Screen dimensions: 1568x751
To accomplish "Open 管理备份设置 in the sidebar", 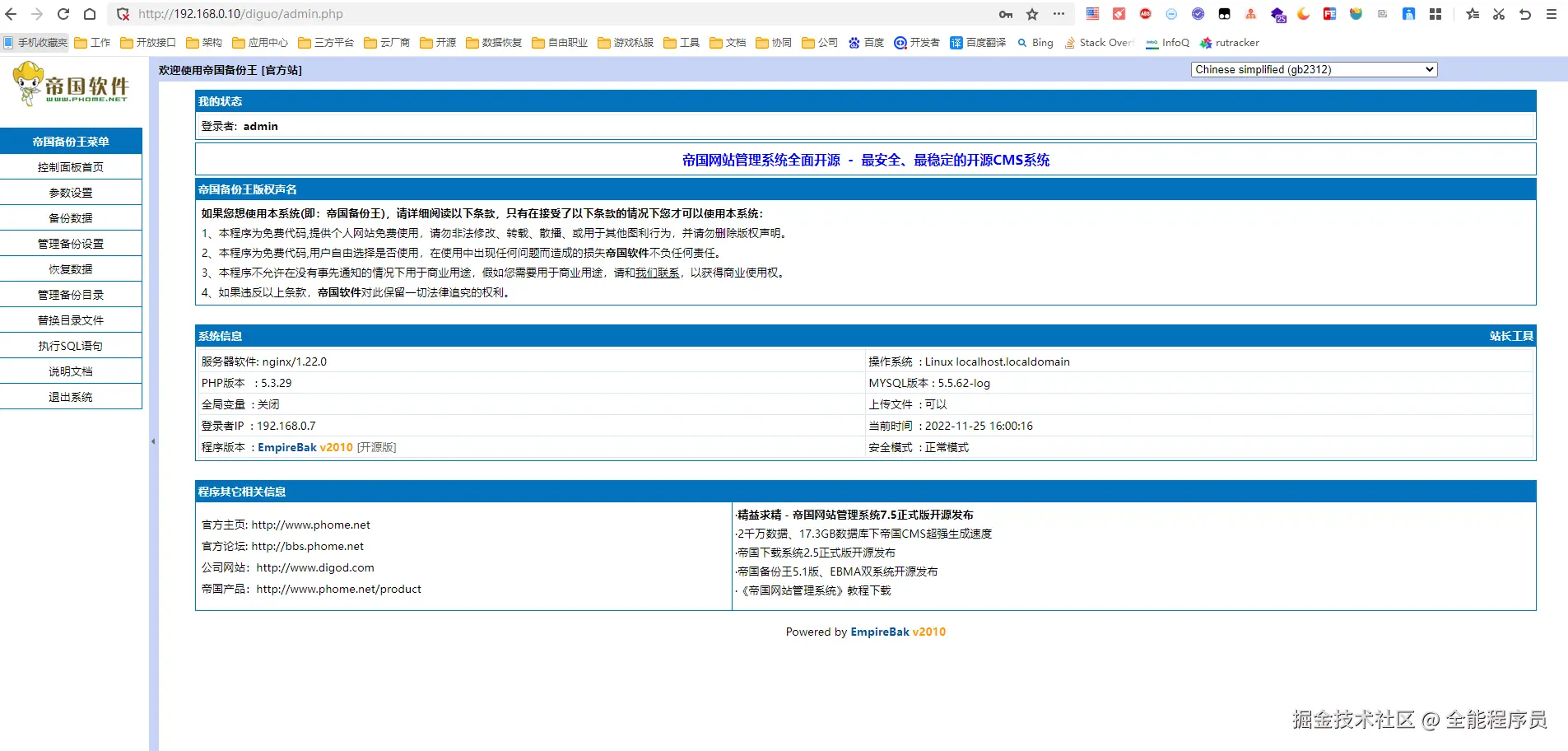I will 71,244.
